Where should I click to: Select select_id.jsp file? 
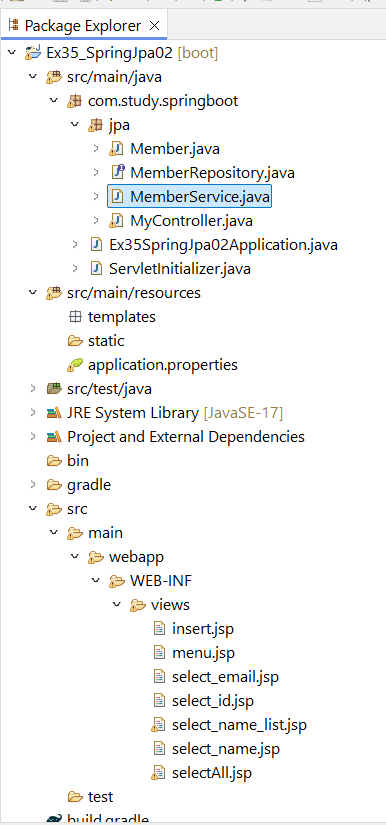213,701
